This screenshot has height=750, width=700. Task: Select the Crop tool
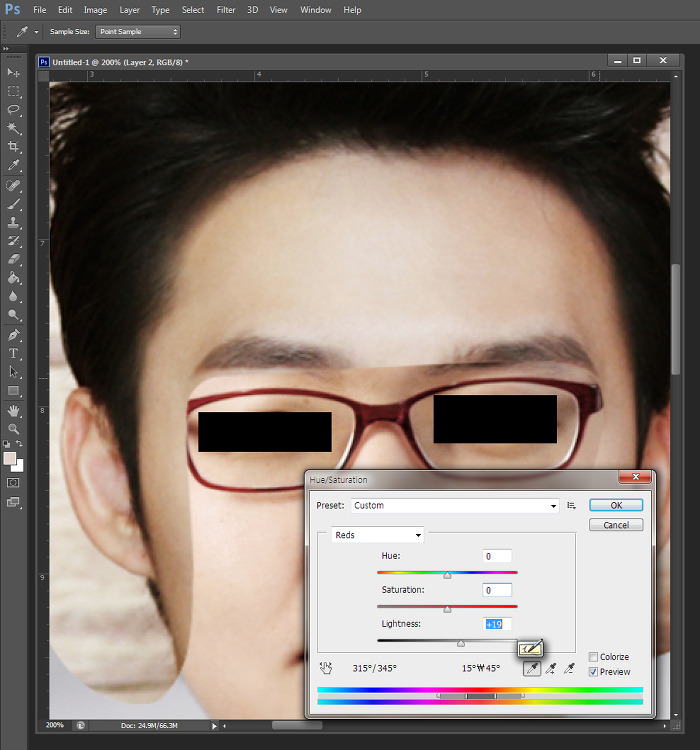pos(14,147)
